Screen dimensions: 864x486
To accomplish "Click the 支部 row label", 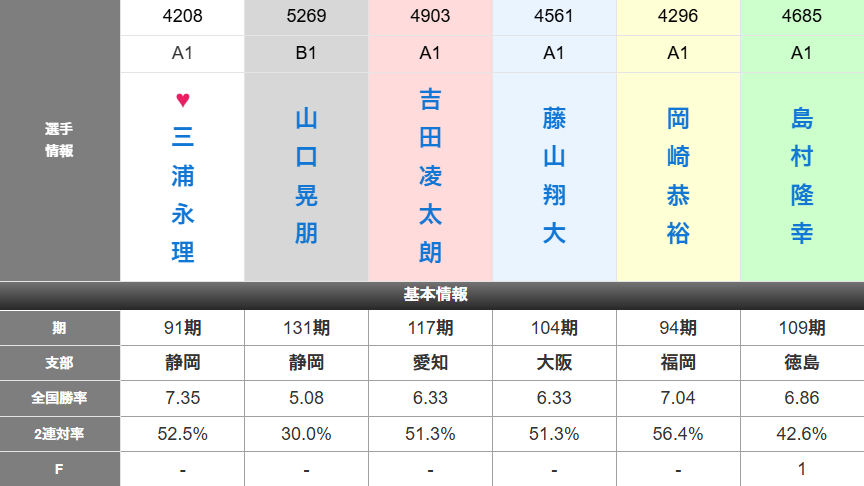I will 60,363.
